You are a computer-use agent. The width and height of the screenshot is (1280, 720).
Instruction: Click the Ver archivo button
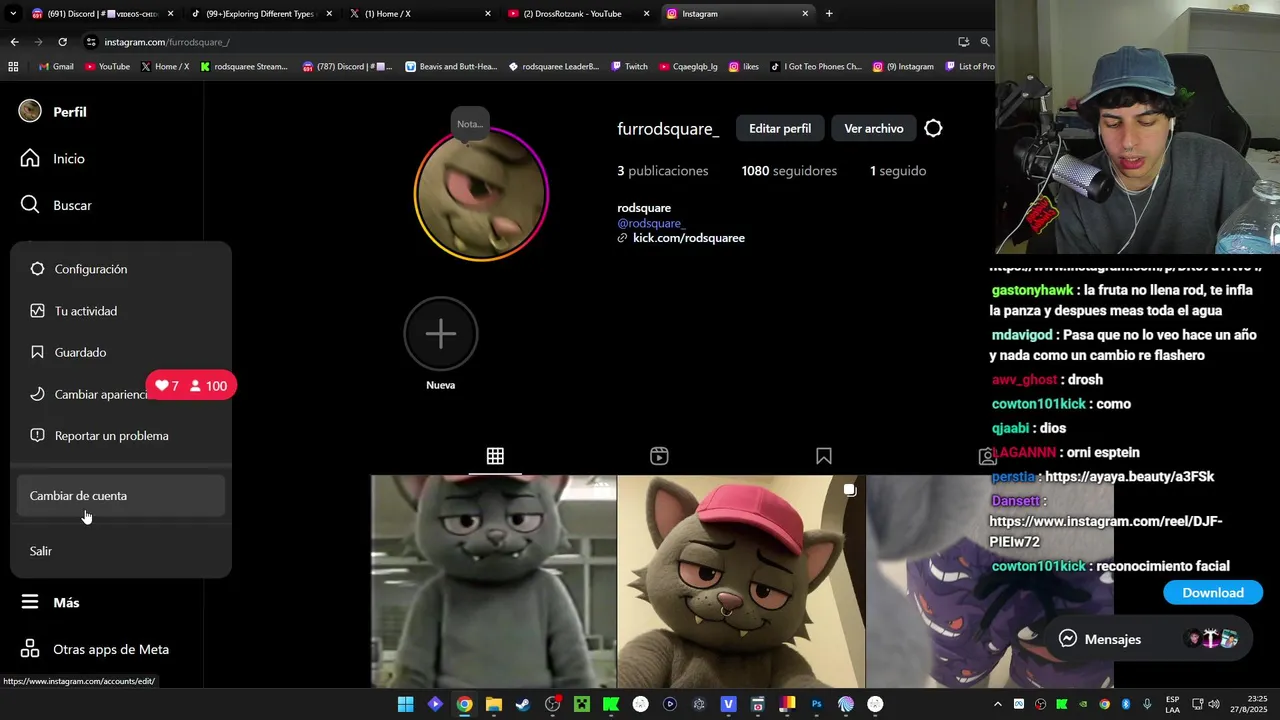(873, 128)
